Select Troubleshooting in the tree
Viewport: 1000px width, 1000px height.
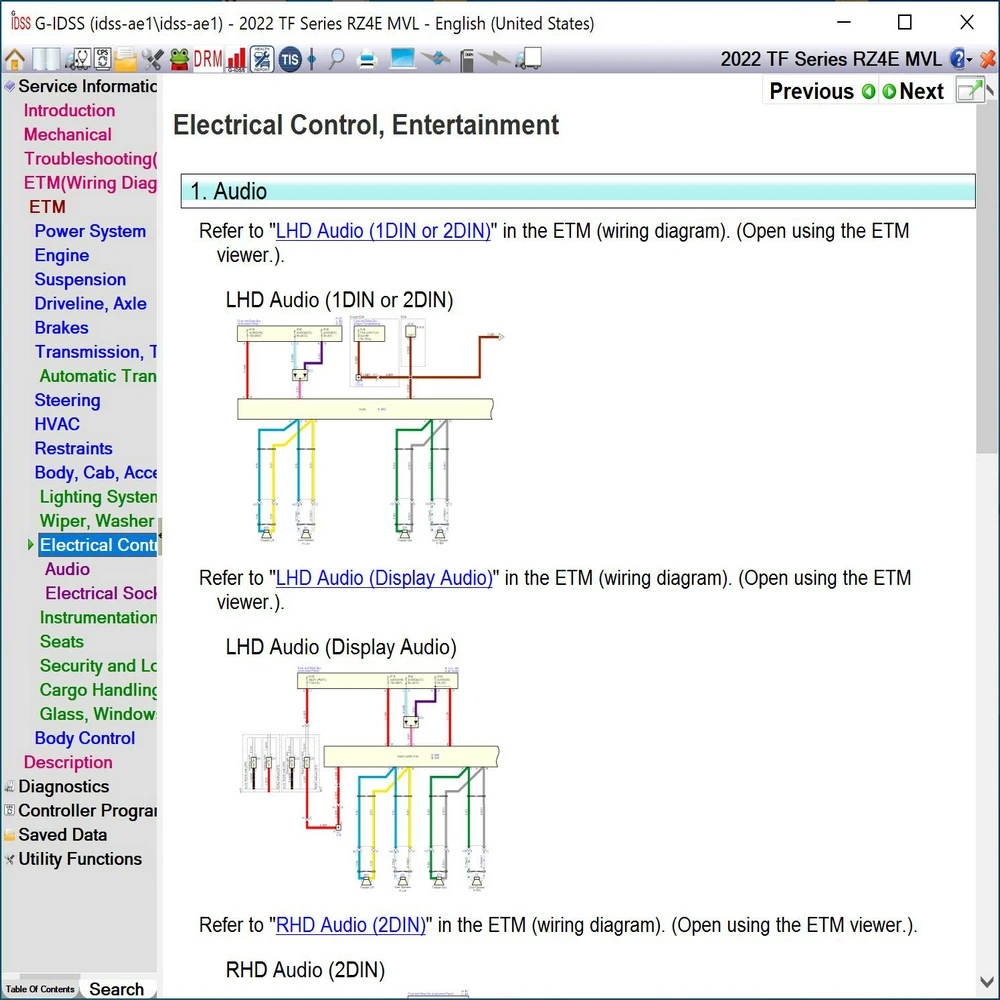point(90,158)
